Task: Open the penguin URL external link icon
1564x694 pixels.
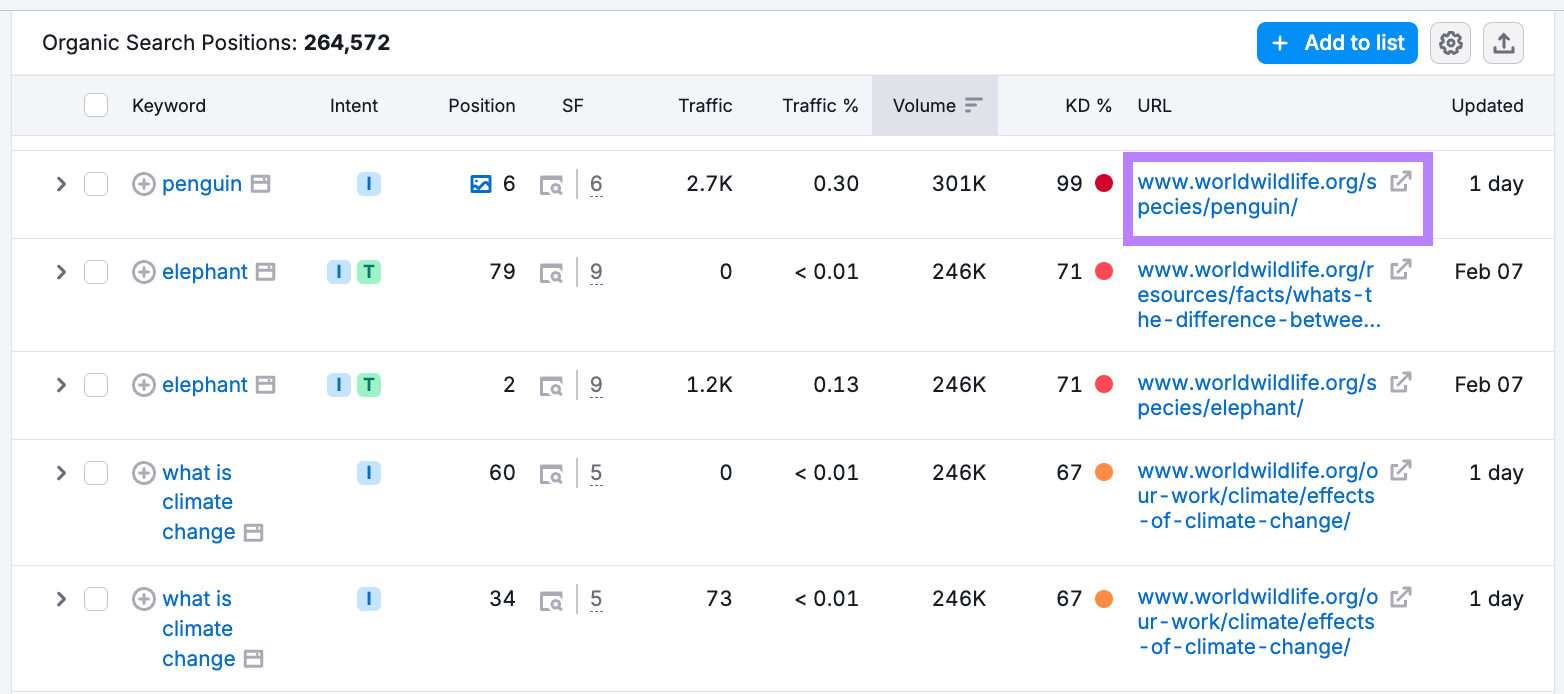Action: click(1402, 181)
